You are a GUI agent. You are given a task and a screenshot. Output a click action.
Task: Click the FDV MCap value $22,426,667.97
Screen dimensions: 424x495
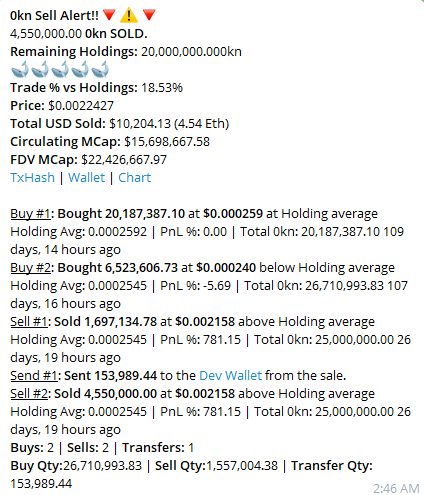[124, 160]
